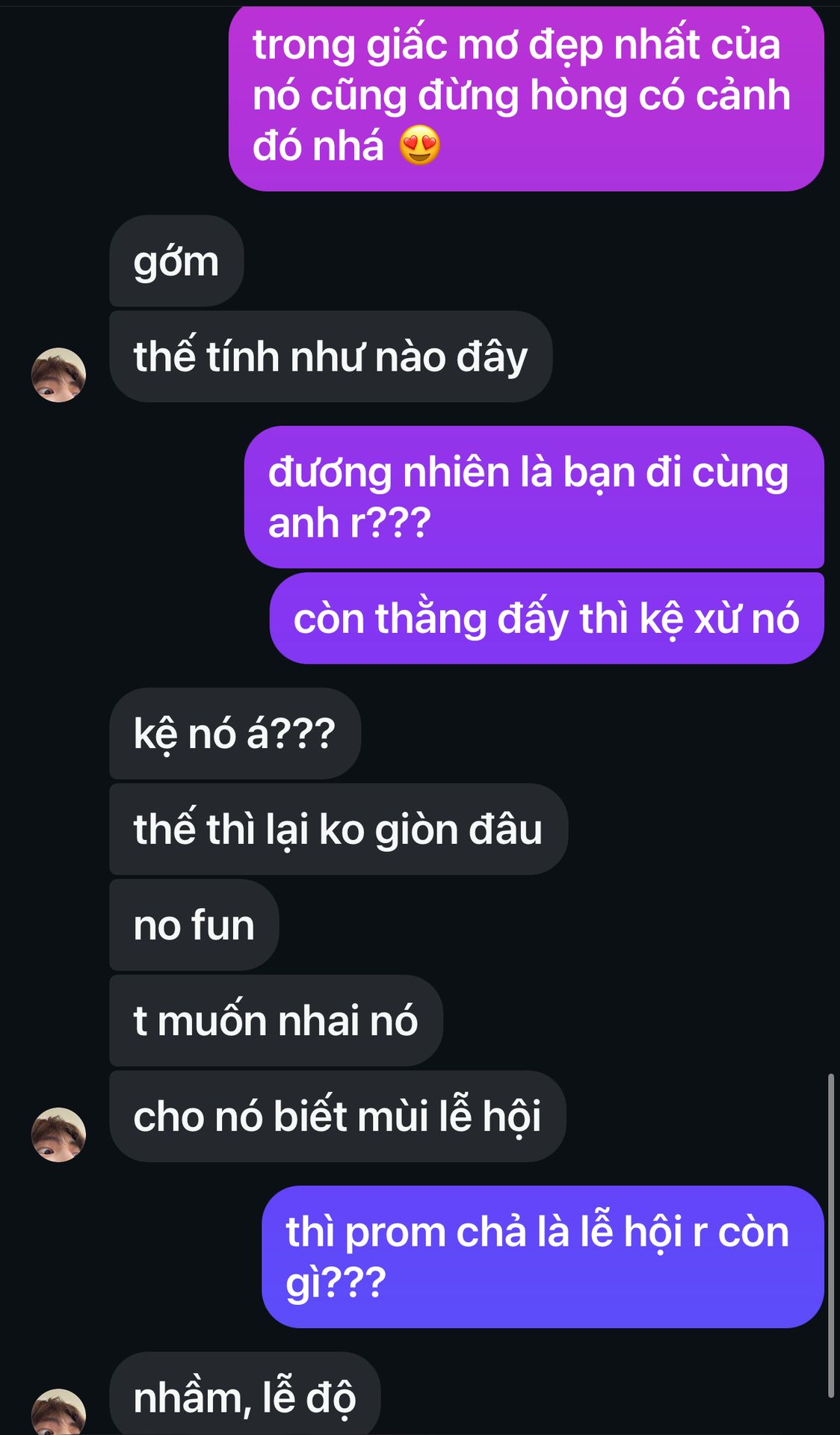Screen dimensions: 840x1435
Task: Tap the 'đương nhiên là bạn đi cùng anh r???' bubble
Action: point(534,497)
